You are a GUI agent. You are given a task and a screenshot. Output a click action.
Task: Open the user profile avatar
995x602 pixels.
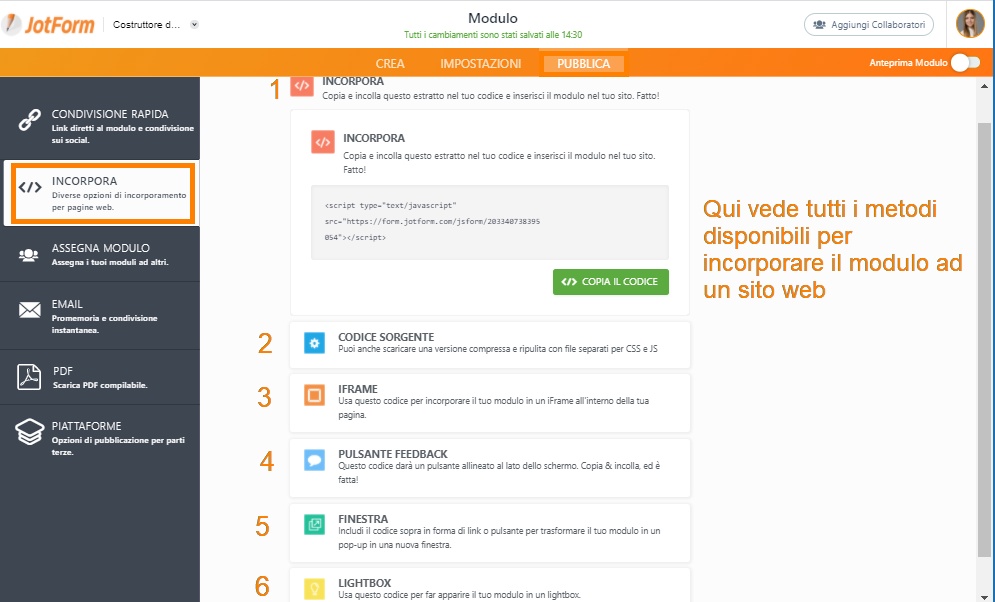969,24
